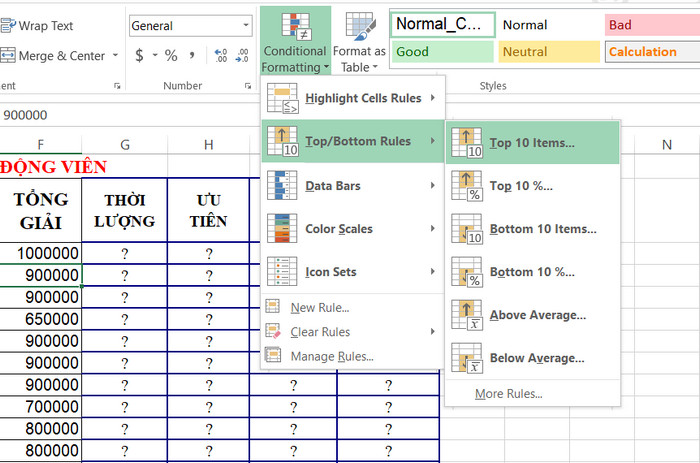Screen dimensions: 700x463
Task: Select Above Average... rule
Action: 533,315
